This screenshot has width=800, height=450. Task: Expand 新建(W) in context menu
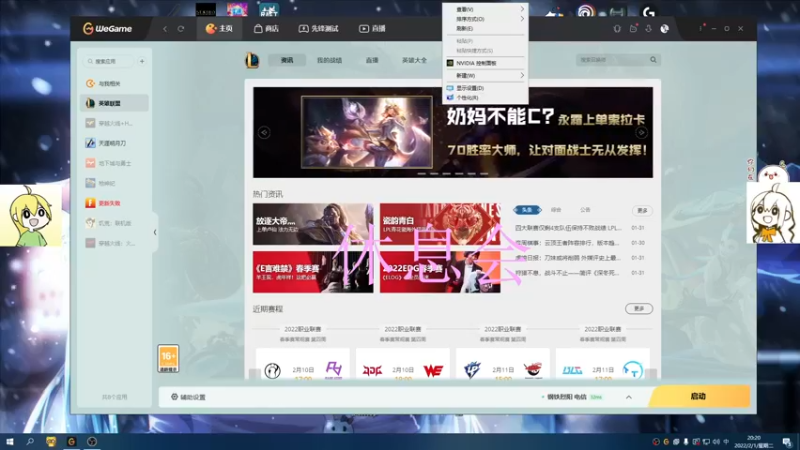(485, 76)
